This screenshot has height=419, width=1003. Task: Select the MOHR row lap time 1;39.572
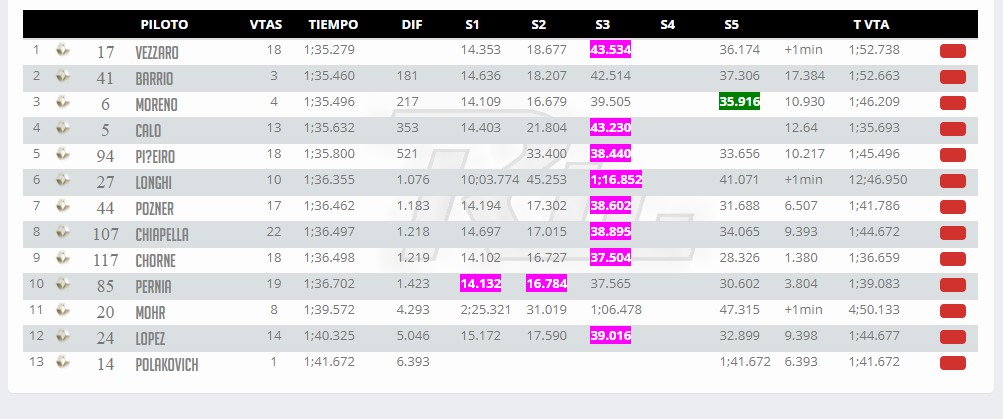(329, 310)
